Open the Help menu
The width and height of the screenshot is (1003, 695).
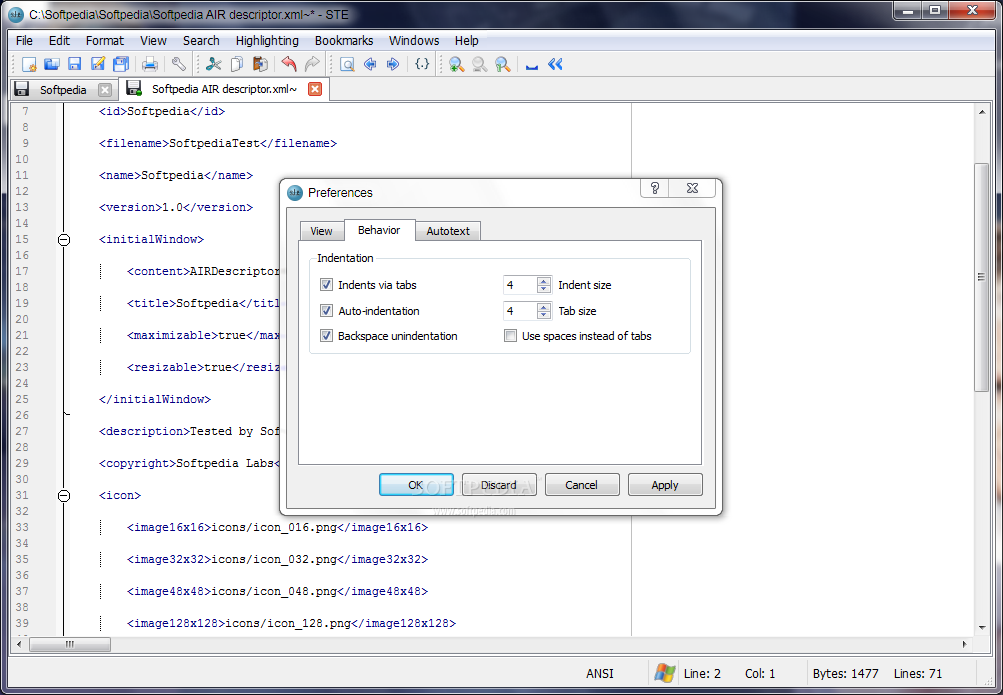click(x=466, y=40)
